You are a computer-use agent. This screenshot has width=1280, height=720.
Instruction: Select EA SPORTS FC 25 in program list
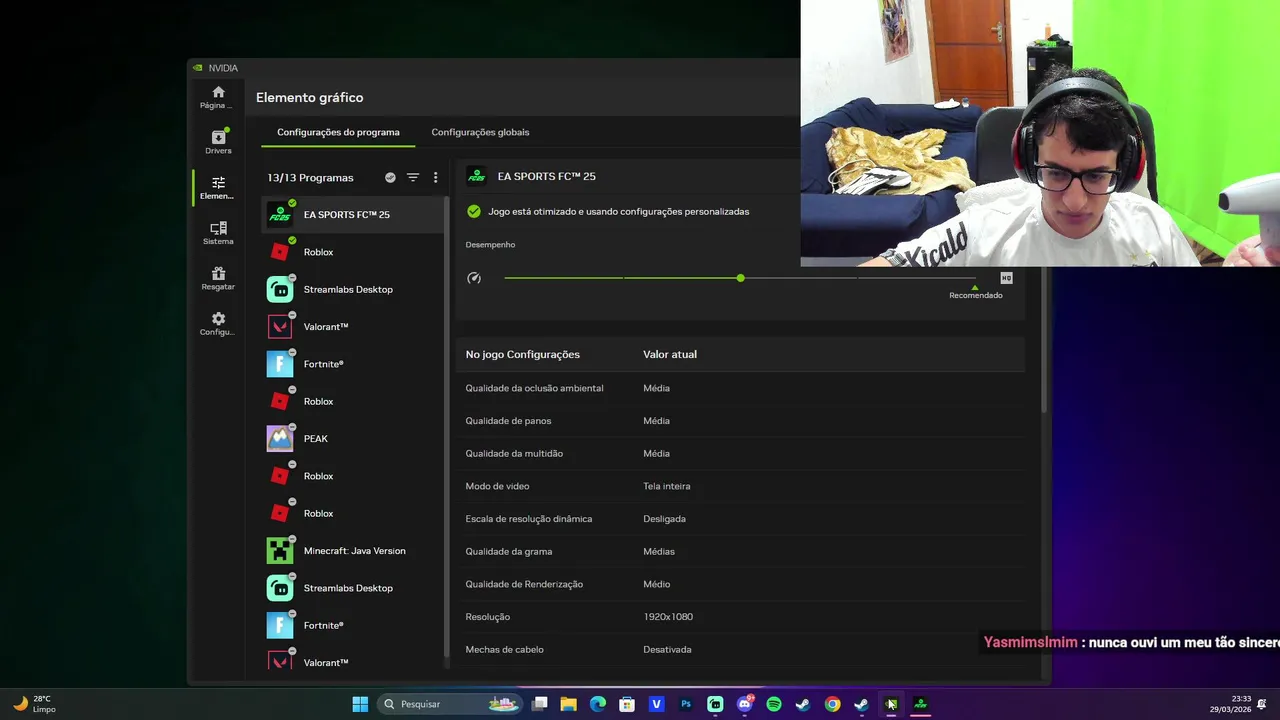(x=353, y=214)
